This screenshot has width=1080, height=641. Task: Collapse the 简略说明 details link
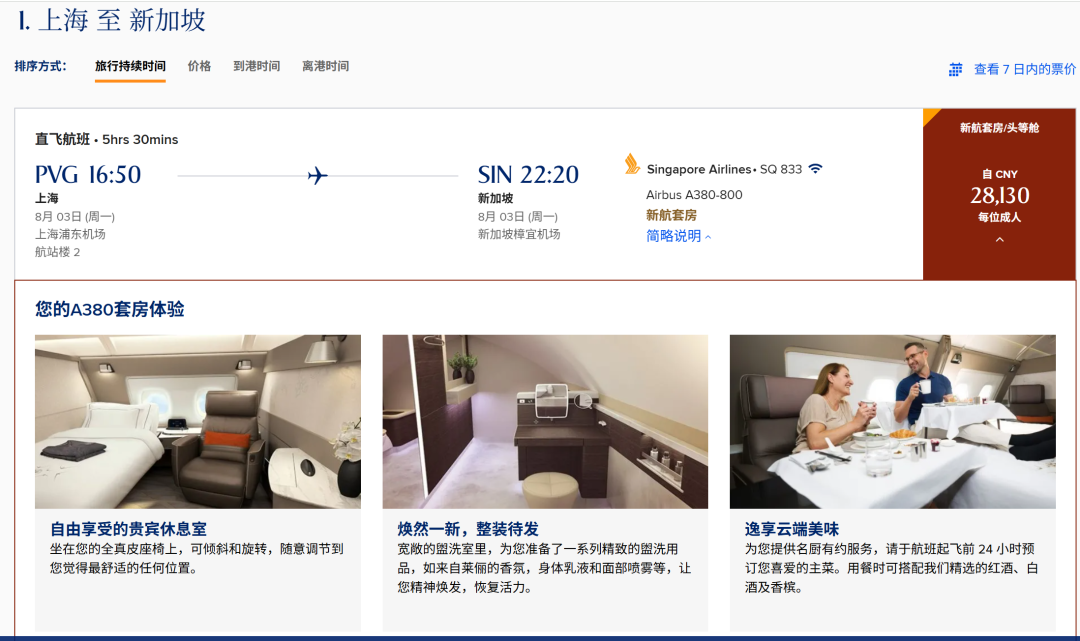[678, 236]
